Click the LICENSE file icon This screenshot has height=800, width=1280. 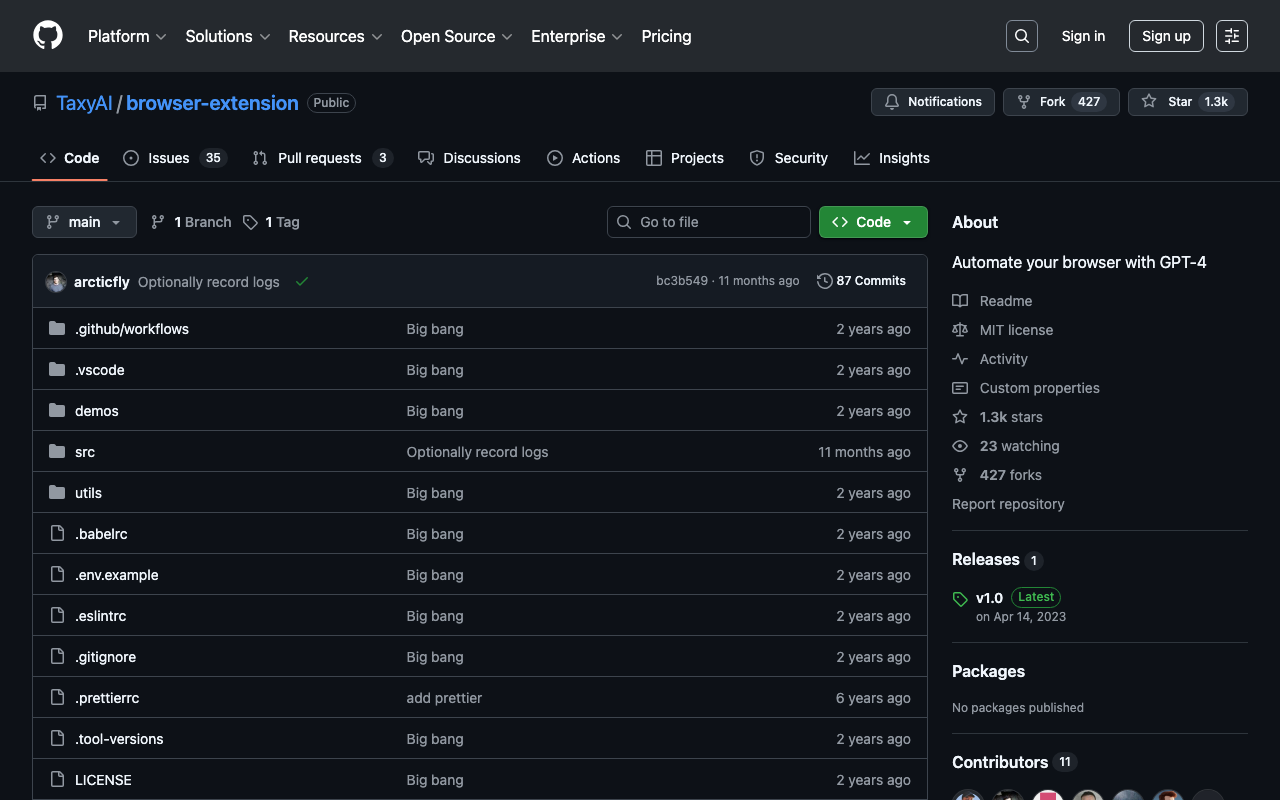tap(57, 780)
